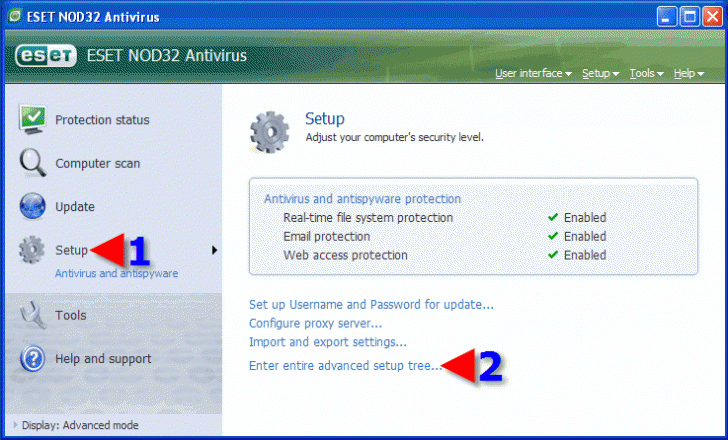The width and height of the screenshot is (728, 440).
Task: Click the Update globe icon
Action: 33,206
